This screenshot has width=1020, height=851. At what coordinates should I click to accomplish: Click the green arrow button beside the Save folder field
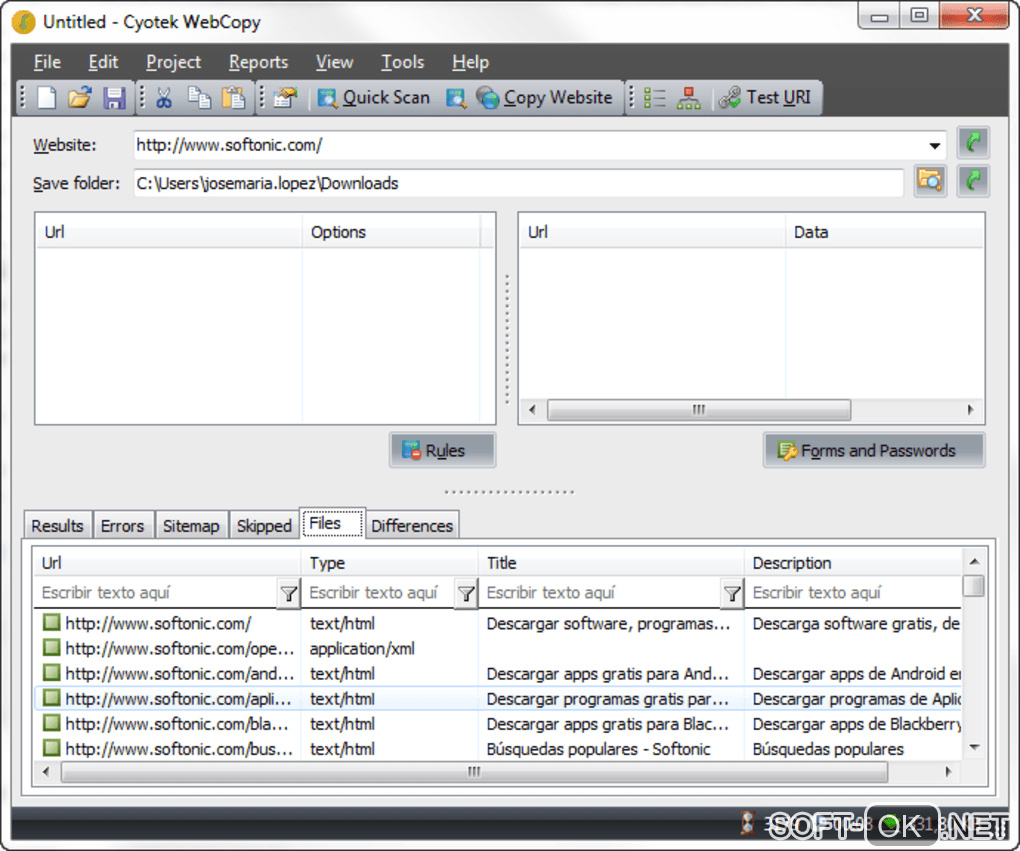[973, 180]
